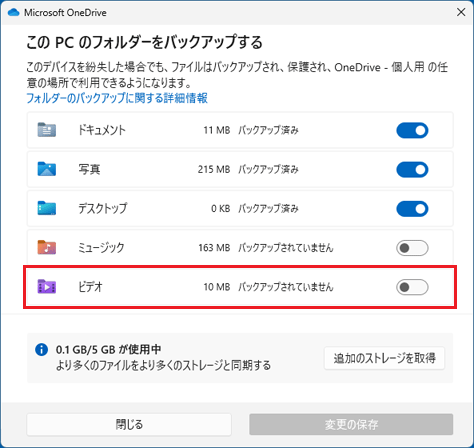Turn off backup toggle for ドキュメント

point(412,130)
